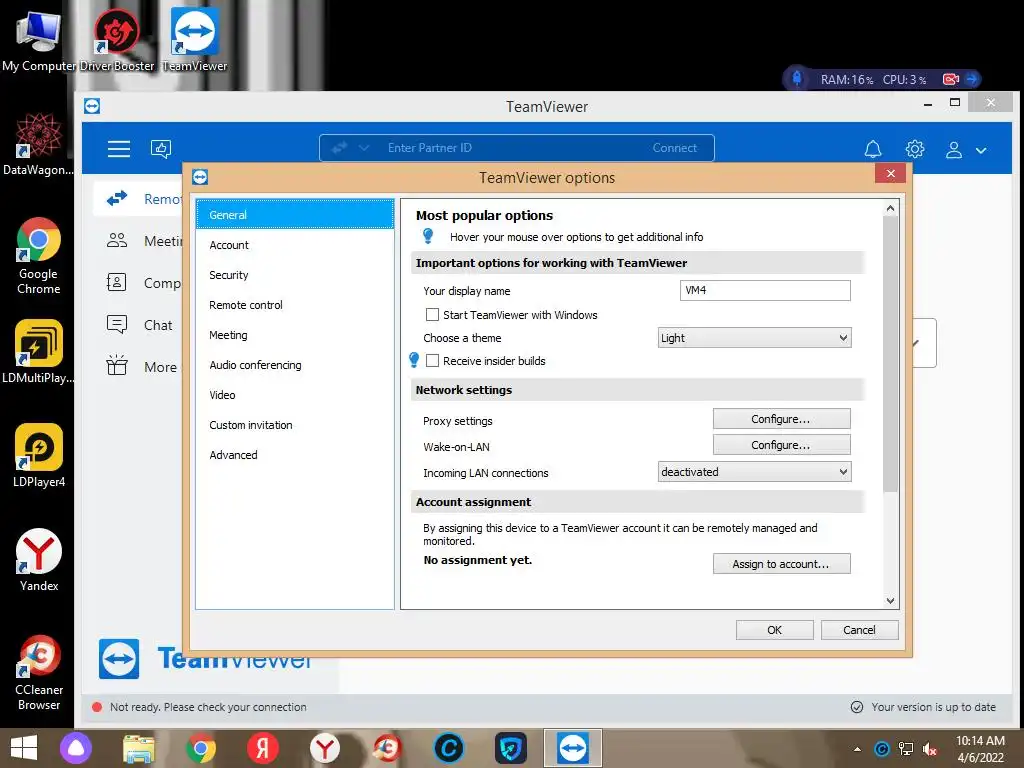Viewport: 1024px width, 768px height.
Task: Click Configure for Proxy settings
Action: (x=781, y=419)
